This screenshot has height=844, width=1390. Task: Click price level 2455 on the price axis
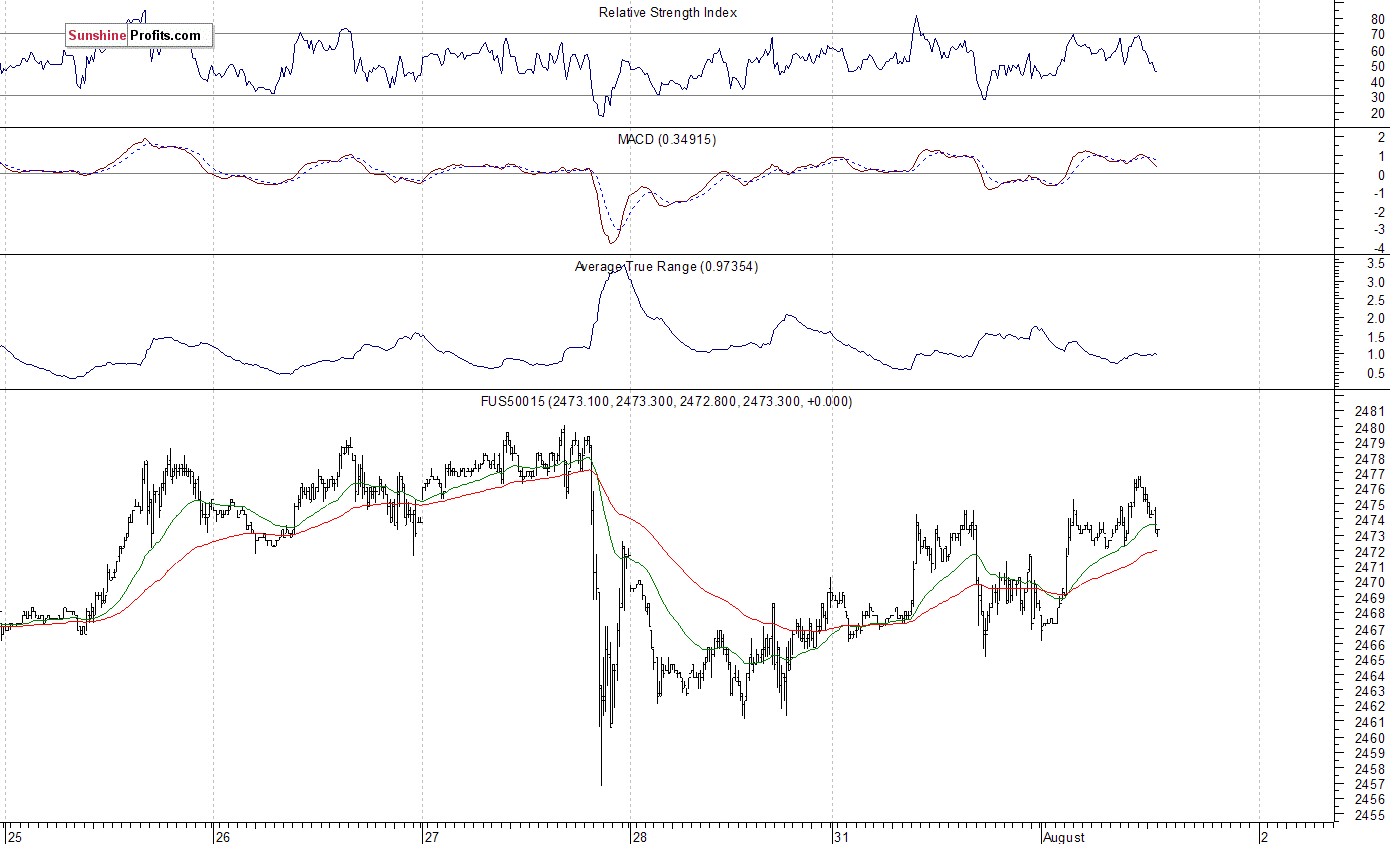[x=1371, y=816]
